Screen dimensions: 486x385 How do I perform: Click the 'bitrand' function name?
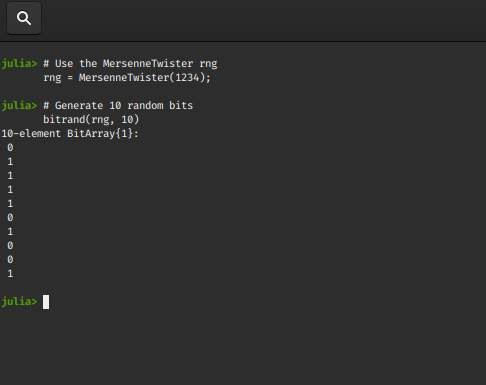click(64, 119)
